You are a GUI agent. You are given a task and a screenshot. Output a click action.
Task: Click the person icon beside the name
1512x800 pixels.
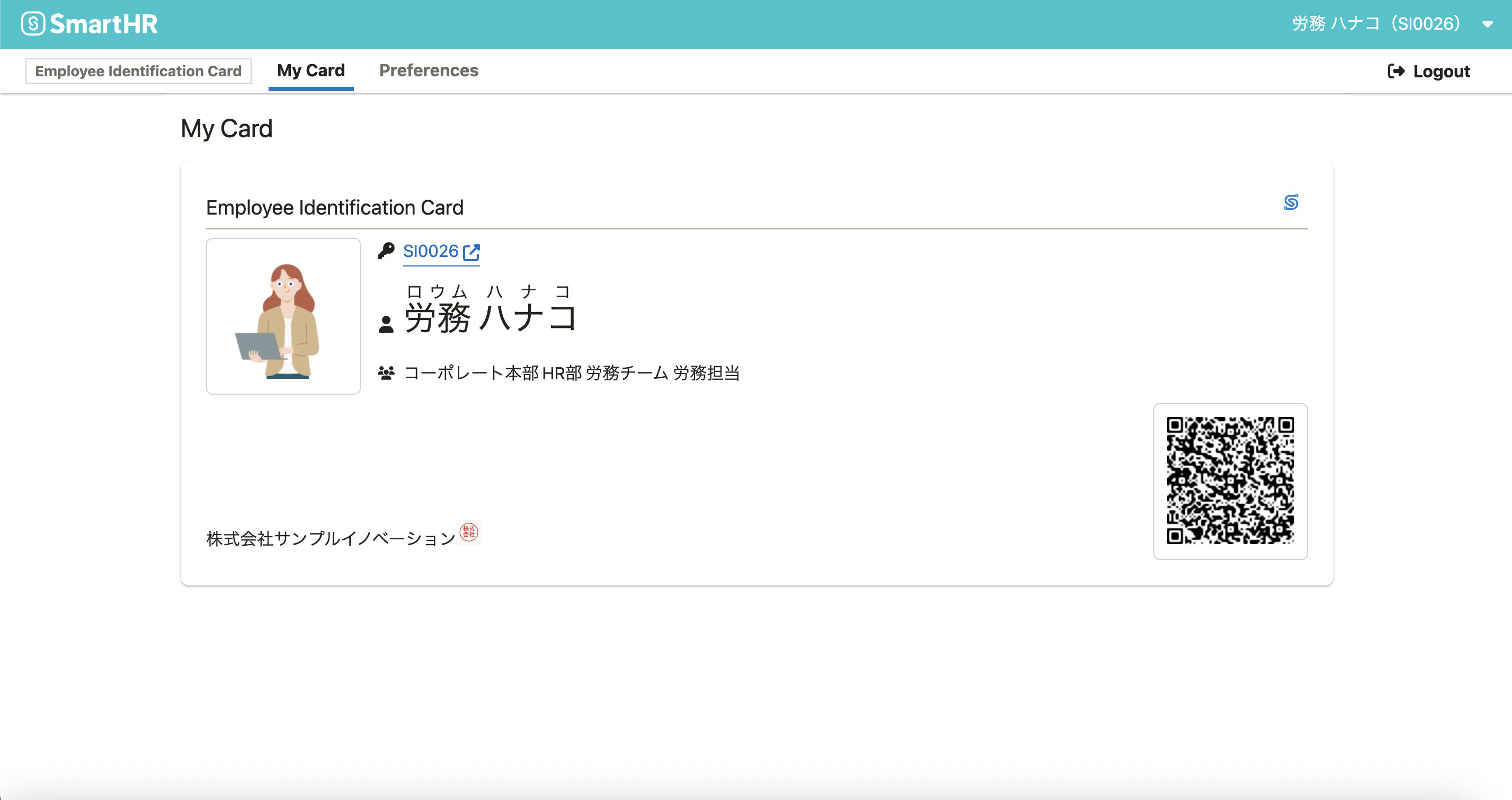click(x=386, y=325)
